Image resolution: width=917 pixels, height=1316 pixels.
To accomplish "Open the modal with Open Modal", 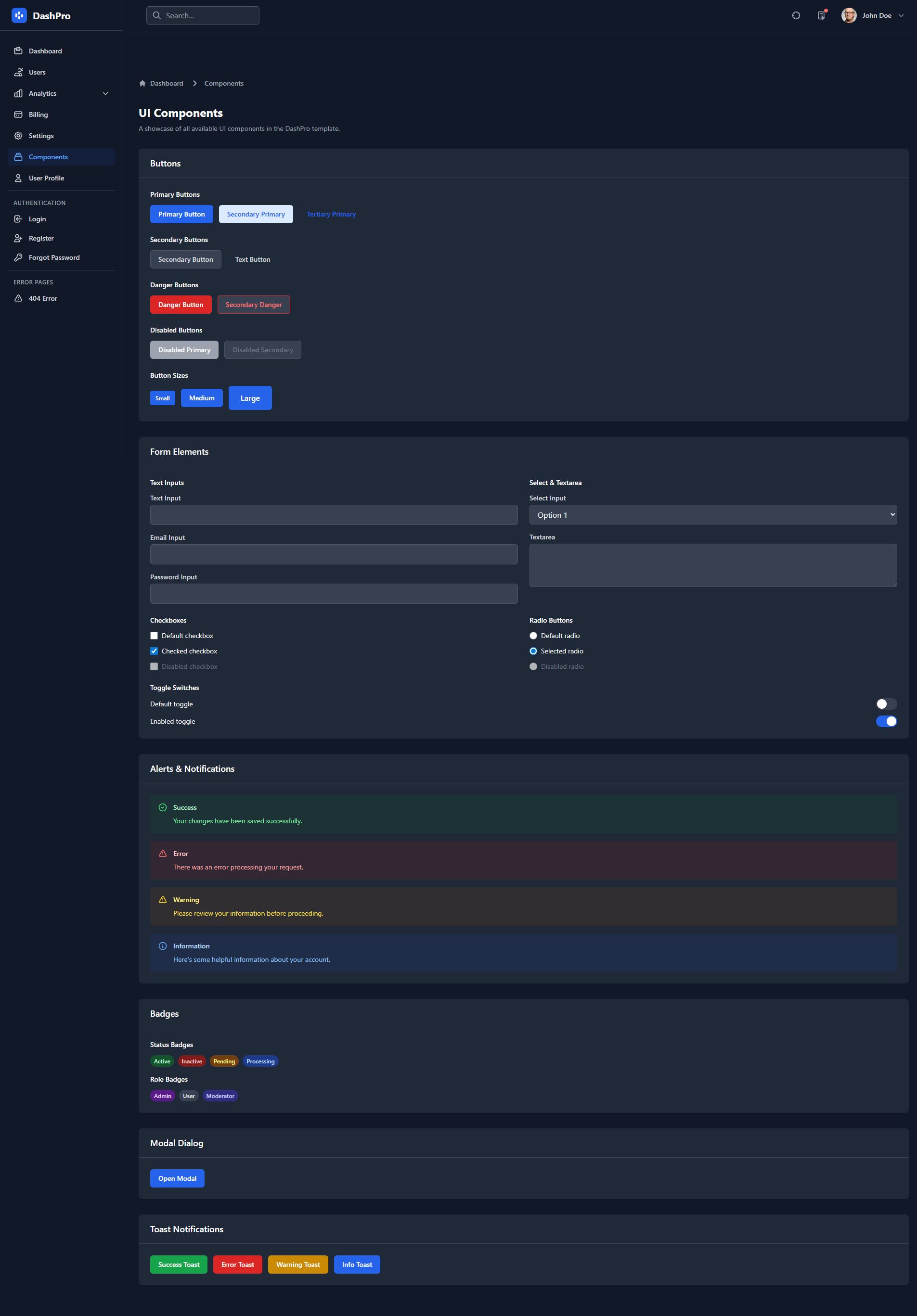I will tap(177, 1178).
